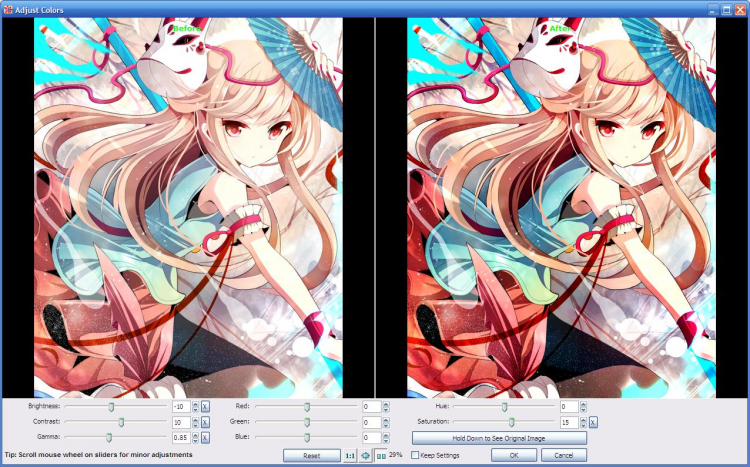Click the Gamma slider handle

click(109, 437)
